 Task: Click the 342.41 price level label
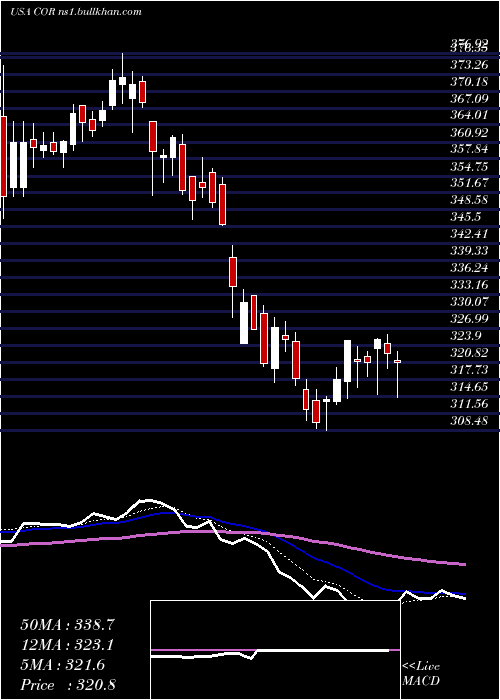pyautogui.click(x=469, y=233)
